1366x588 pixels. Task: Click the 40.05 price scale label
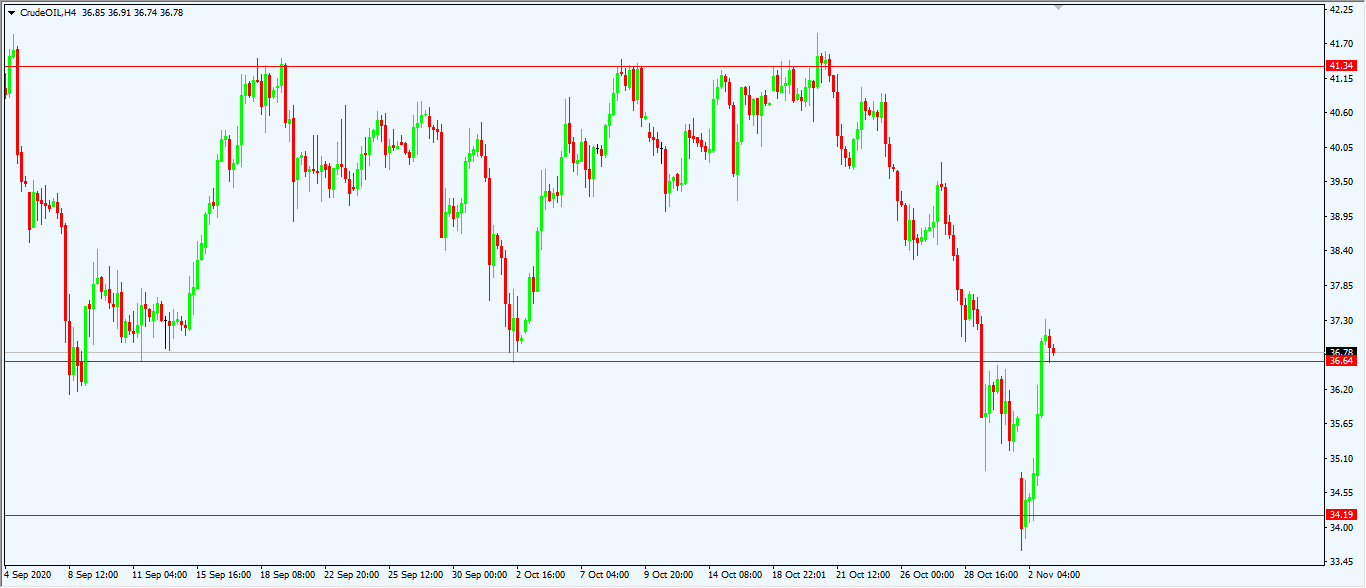tap(1341, 147)
